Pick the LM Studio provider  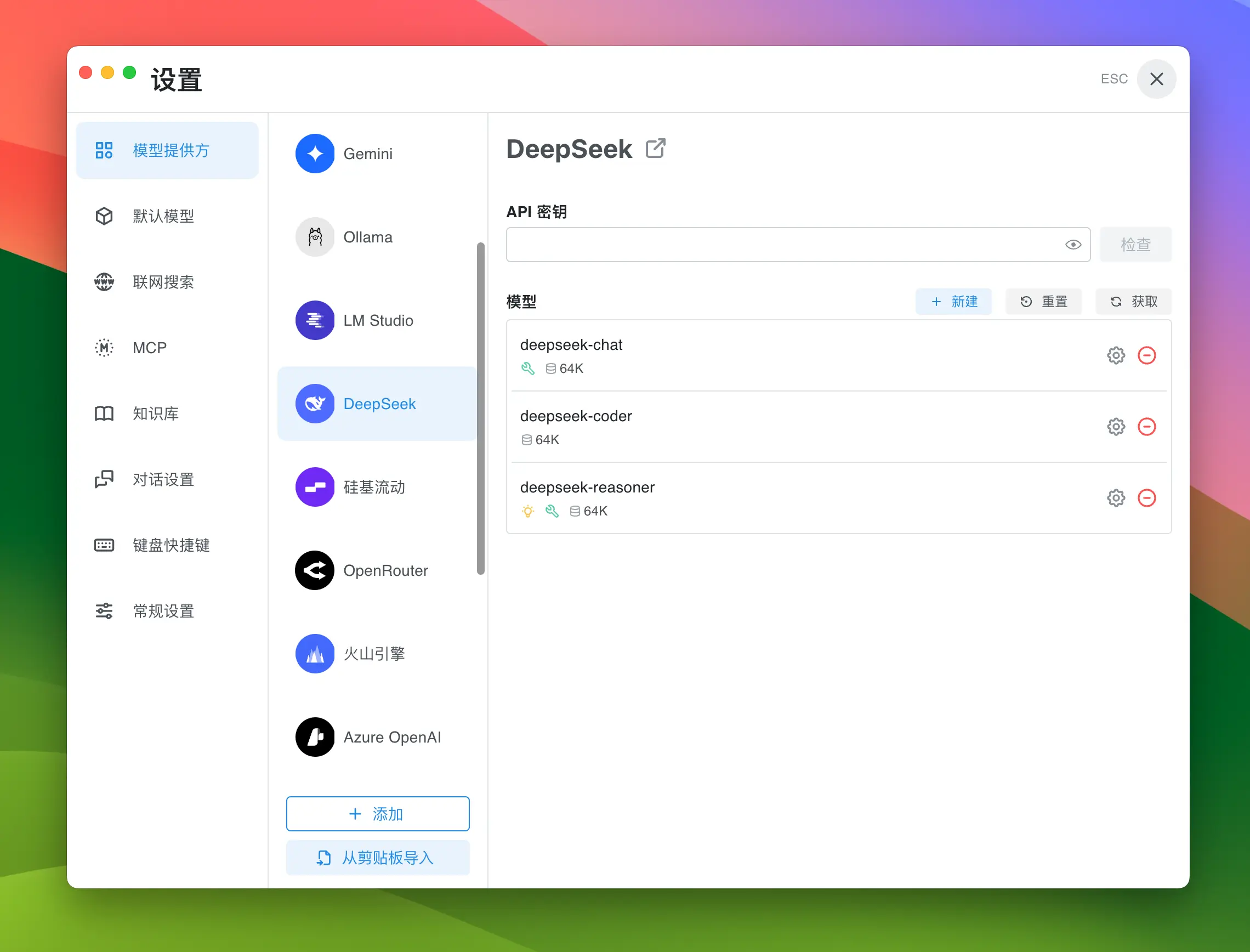click(377, 321)
